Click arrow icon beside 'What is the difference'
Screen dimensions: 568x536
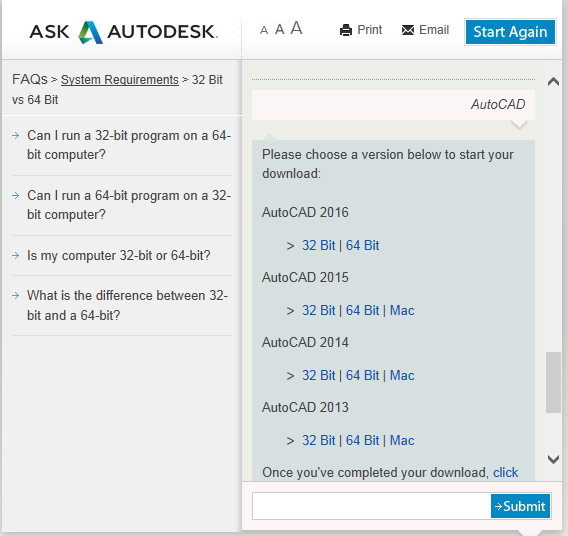16,296
